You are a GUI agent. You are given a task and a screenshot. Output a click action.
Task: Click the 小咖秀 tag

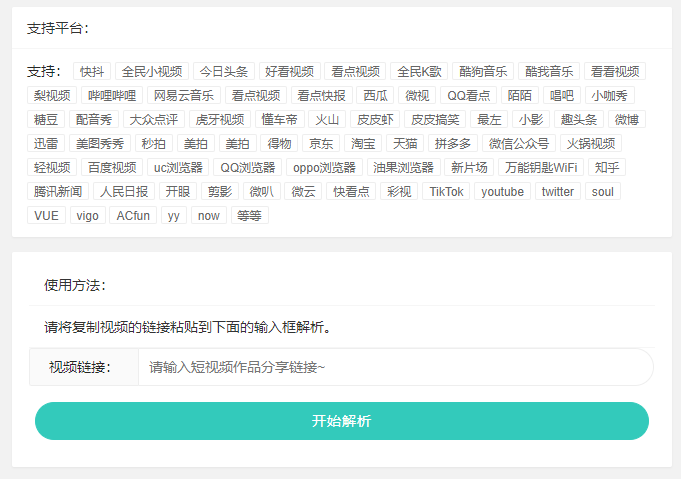pyautogui.click(x=610, y=96)
